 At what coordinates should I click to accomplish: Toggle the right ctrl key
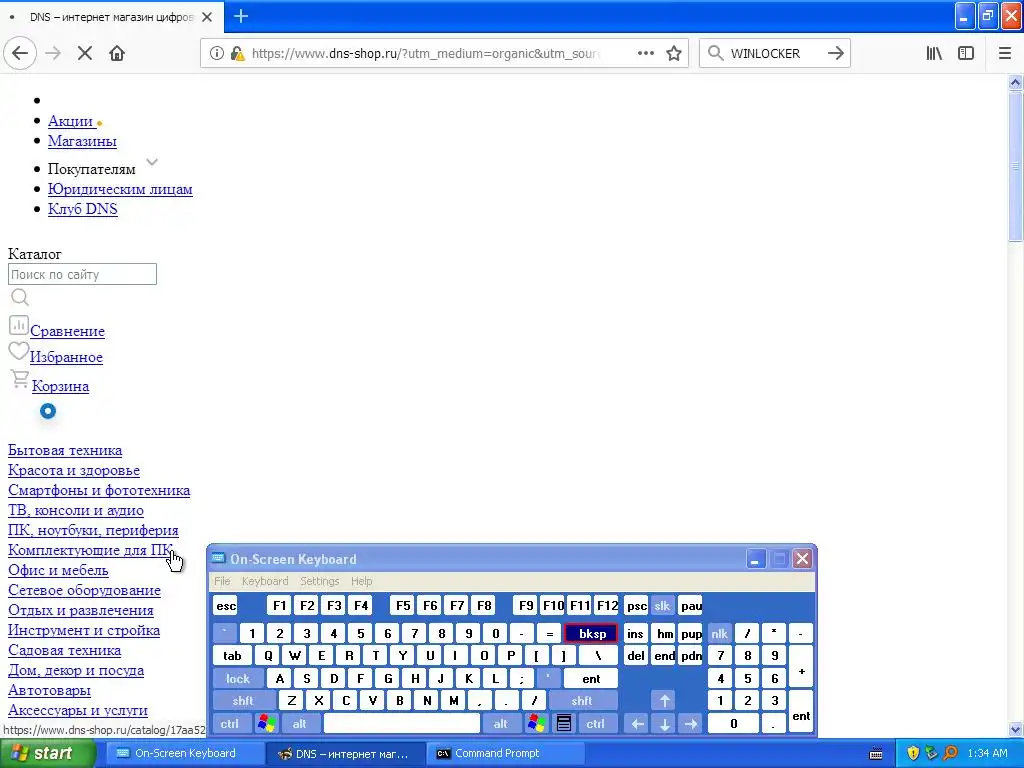pos(596,723)
